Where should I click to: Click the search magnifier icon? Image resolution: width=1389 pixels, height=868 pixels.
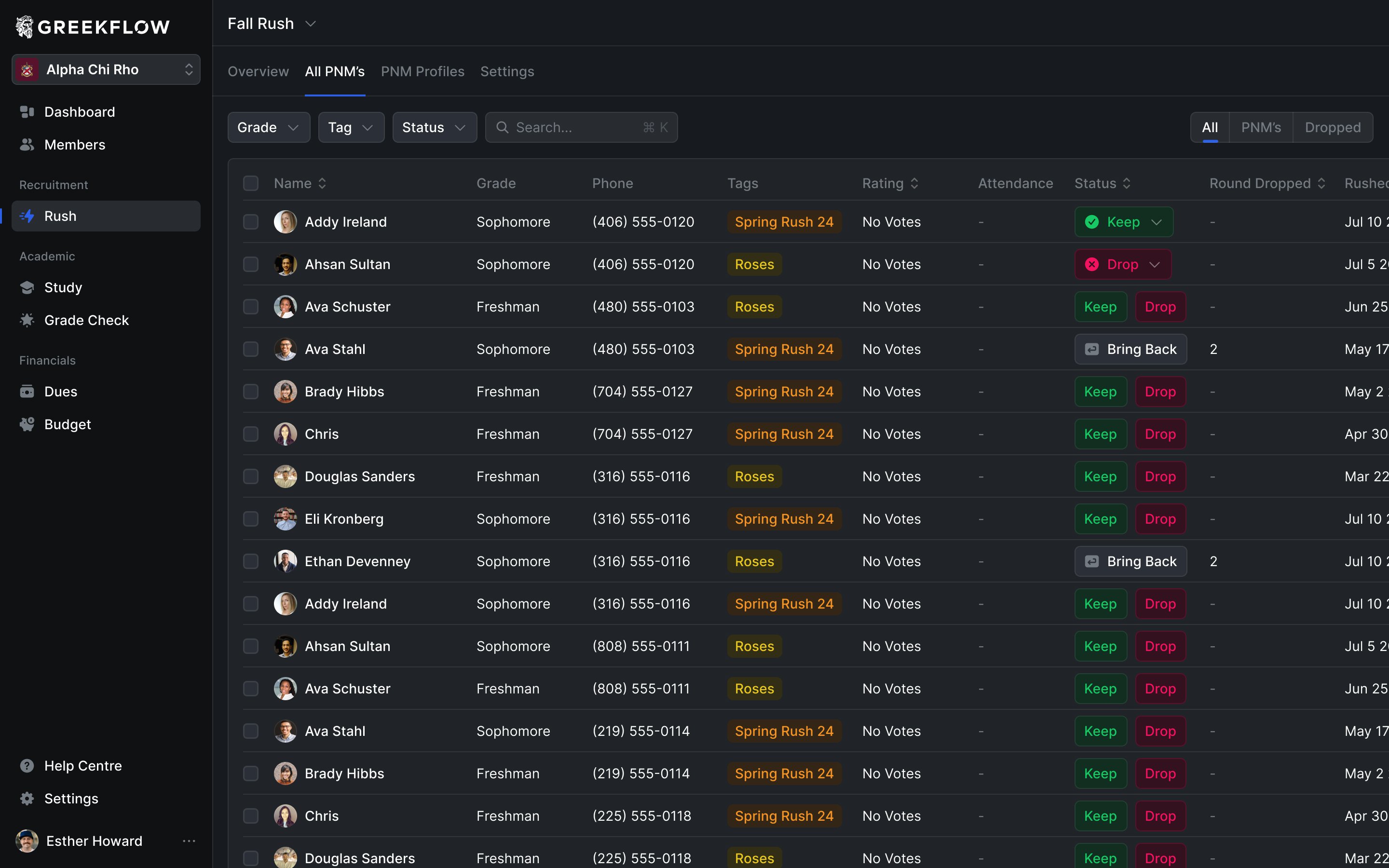[502, 127]
